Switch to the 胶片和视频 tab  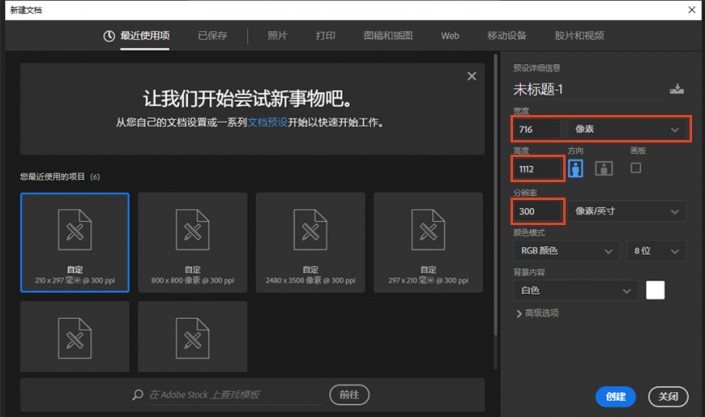point(579,36)
